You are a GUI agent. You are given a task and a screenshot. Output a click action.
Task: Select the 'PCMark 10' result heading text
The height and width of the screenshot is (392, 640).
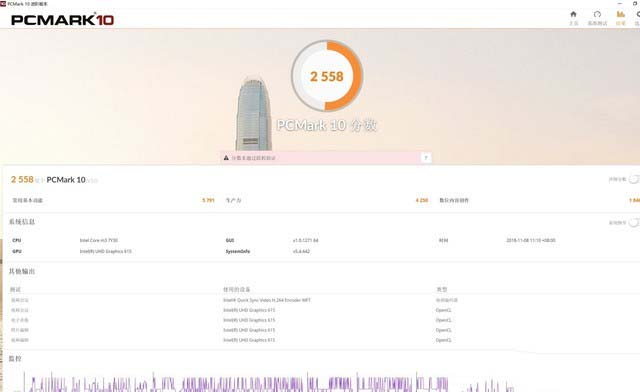66,180
